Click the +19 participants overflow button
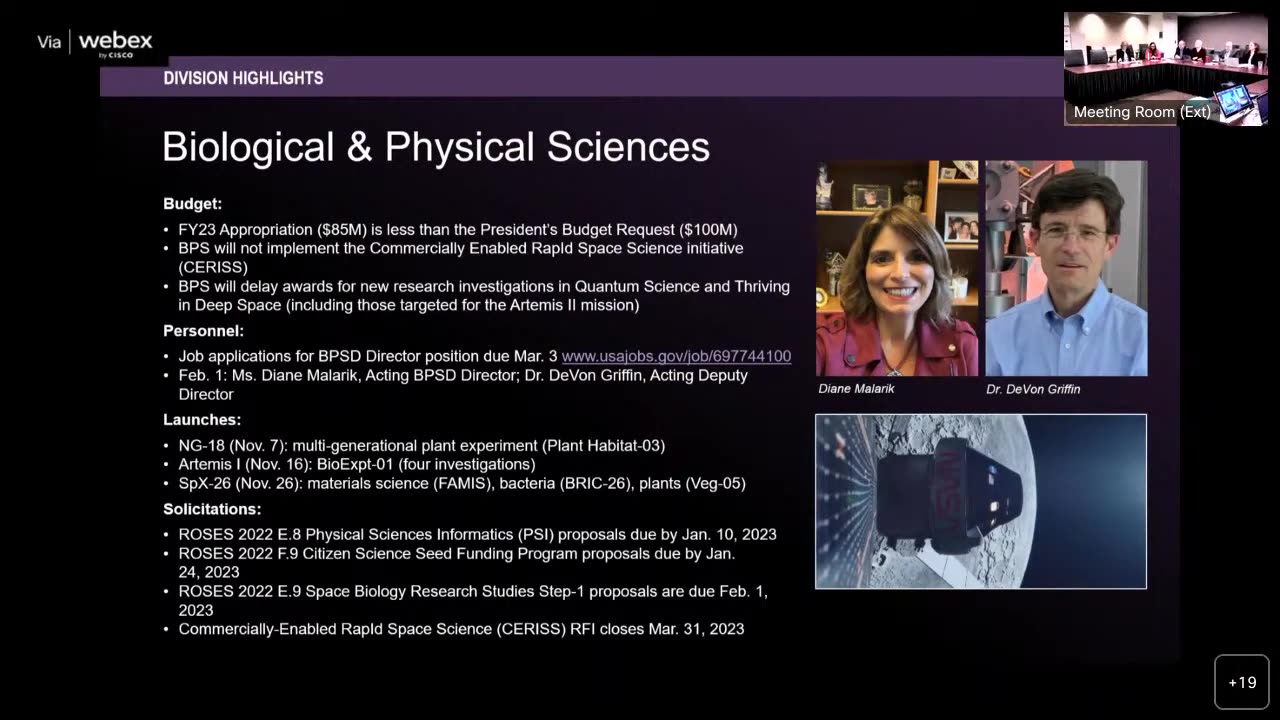The width and height of the screenshot is (1280, 720). click(1242, 682)
